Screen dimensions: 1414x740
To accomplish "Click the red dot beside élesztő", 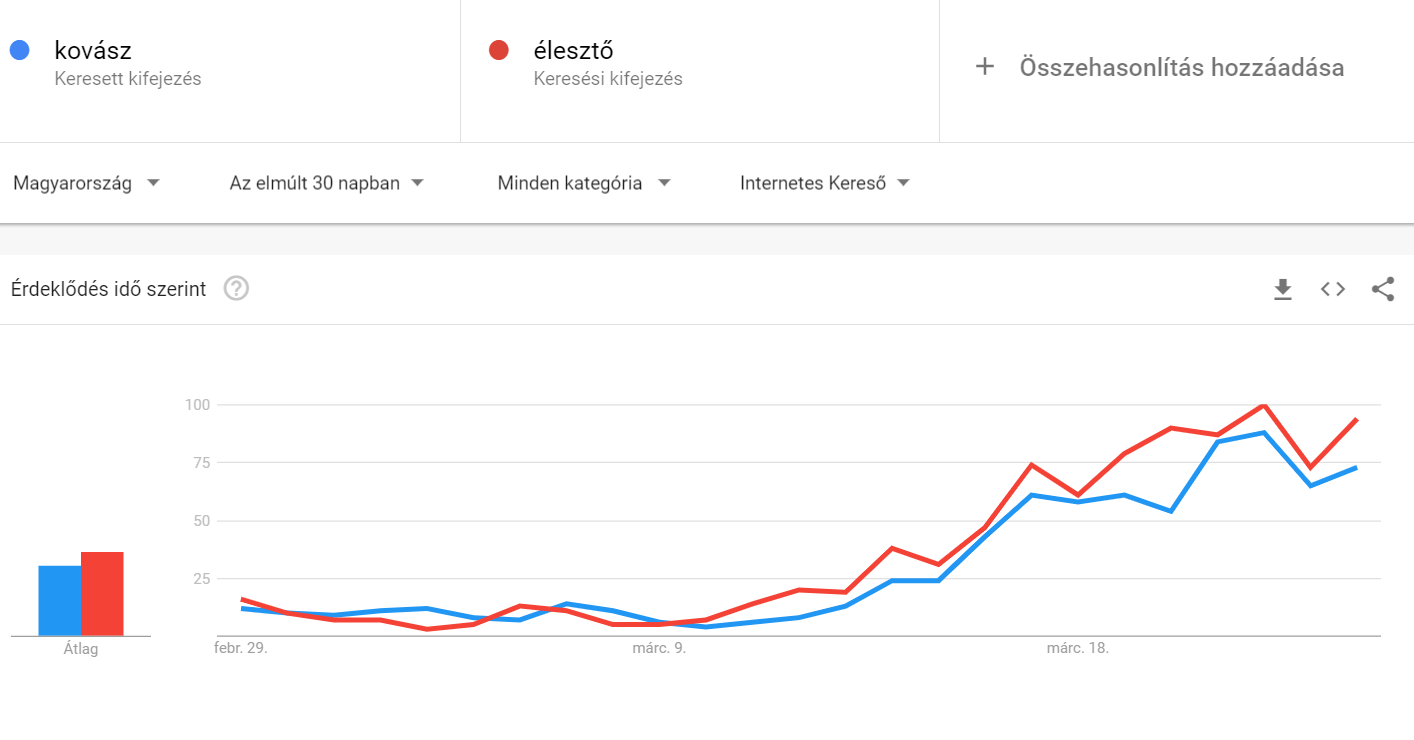I will [499, 50].
